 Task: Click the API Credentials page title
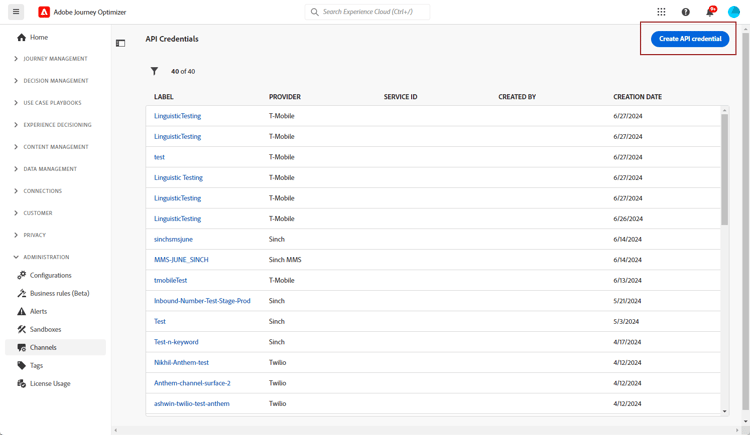172,39
